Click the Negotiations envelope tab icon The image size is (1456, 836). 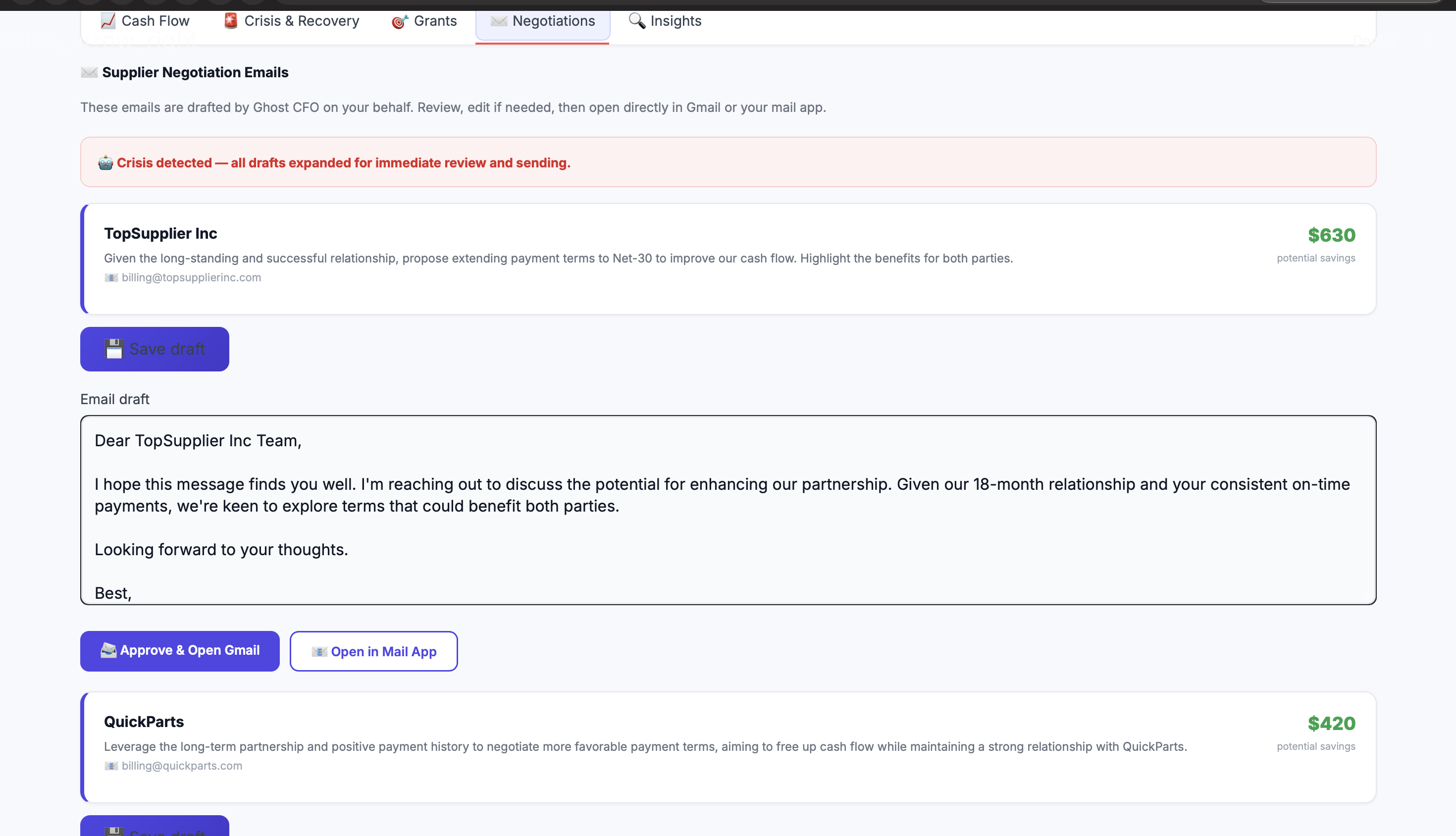(498, 21)
